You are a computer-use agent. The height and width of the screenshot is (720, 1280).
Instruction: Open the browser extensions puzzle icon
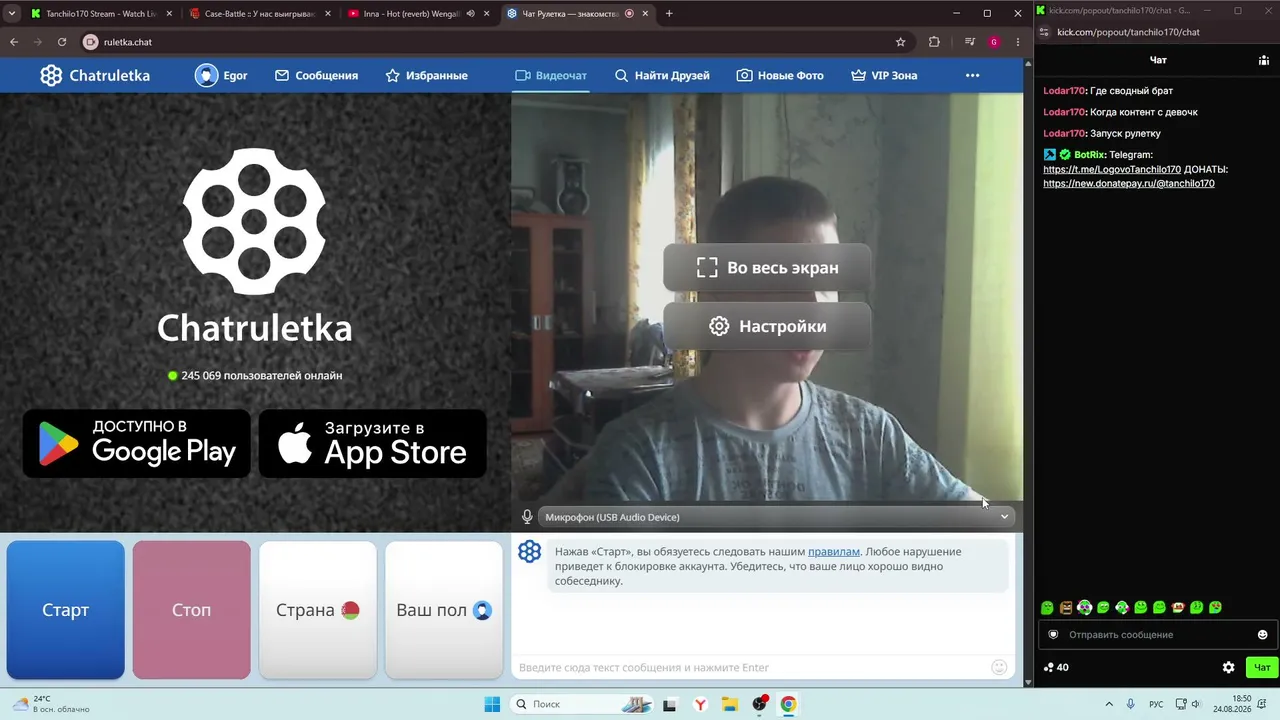point(934,42)
